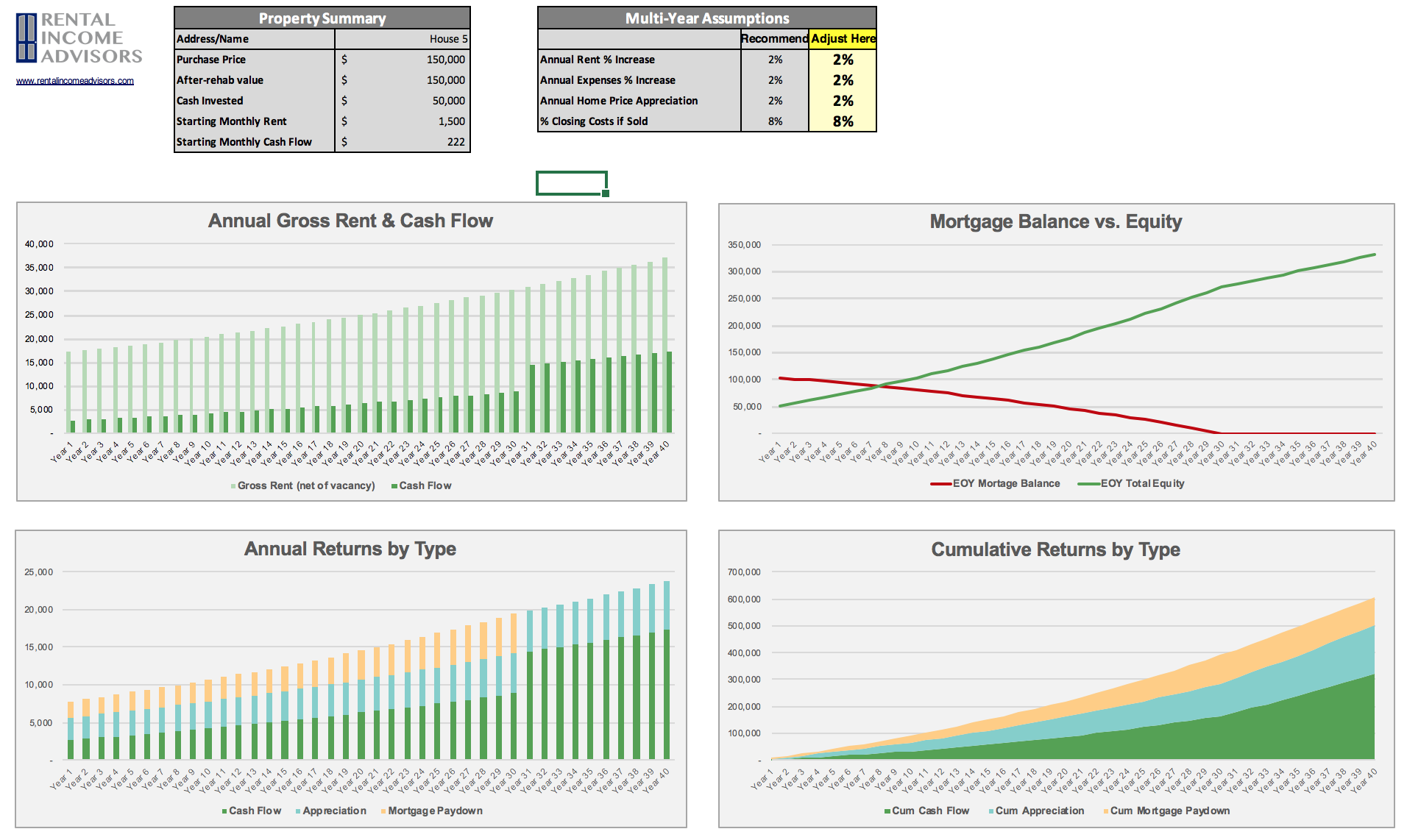Select the 'Annual Returns by Type' chart title
The image size is (1407, 840).
(x=350, y=549)
